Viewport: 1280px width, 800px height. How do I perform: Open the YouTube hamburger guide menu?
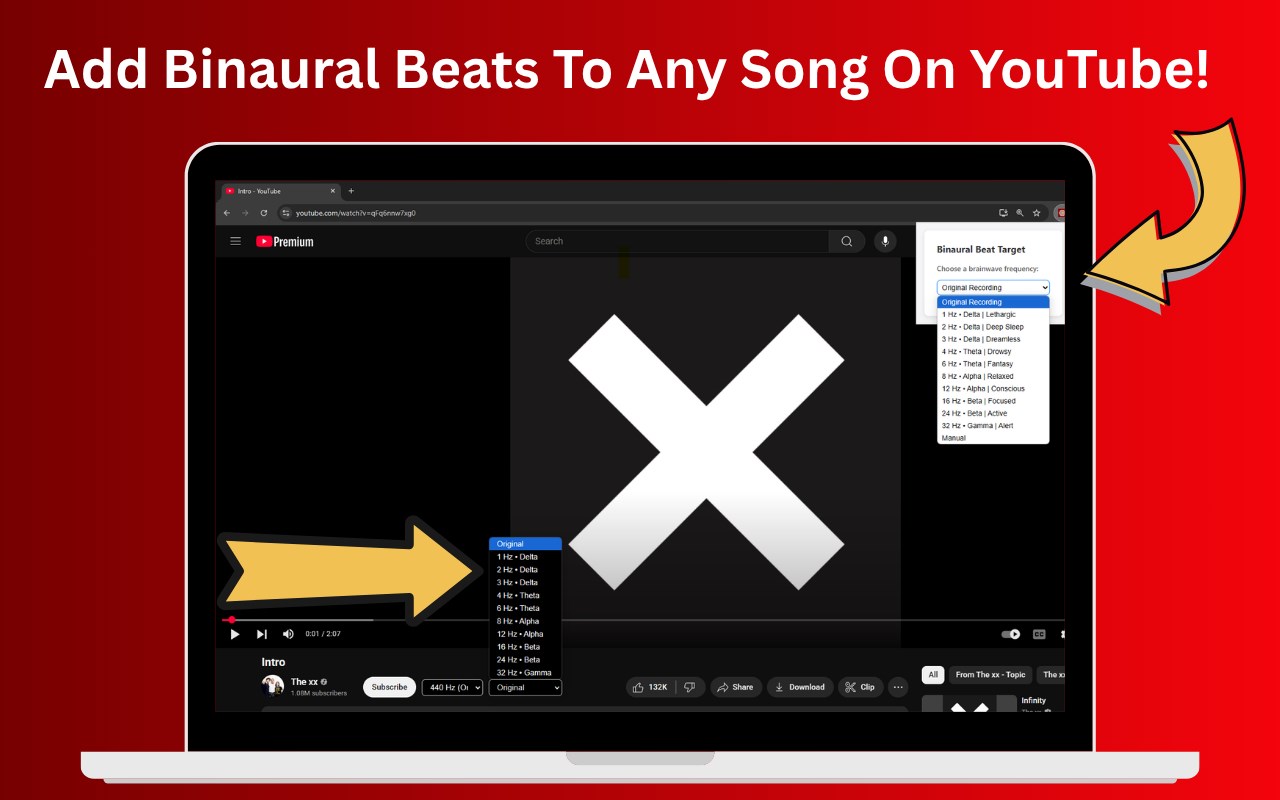pyautogui.click(x=236, y=241)
